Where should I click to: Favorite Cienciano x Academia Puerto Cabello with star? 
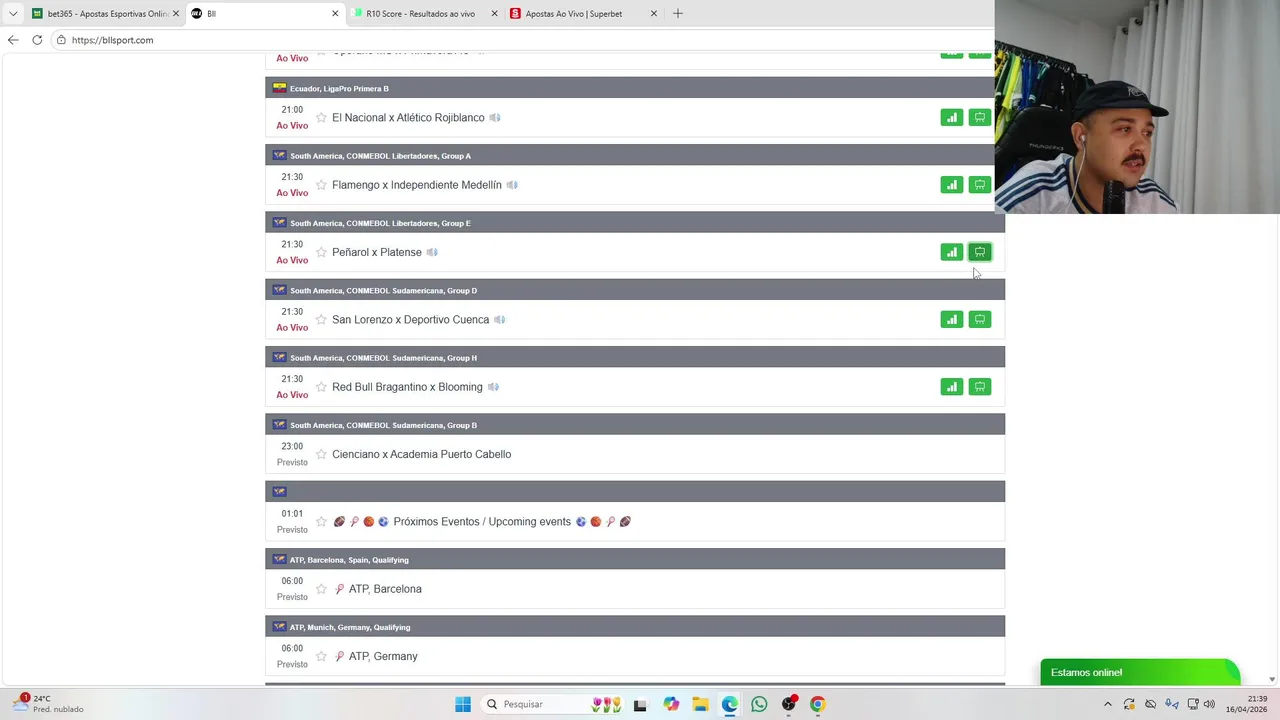pyautogui.click(x=321, y=454)
